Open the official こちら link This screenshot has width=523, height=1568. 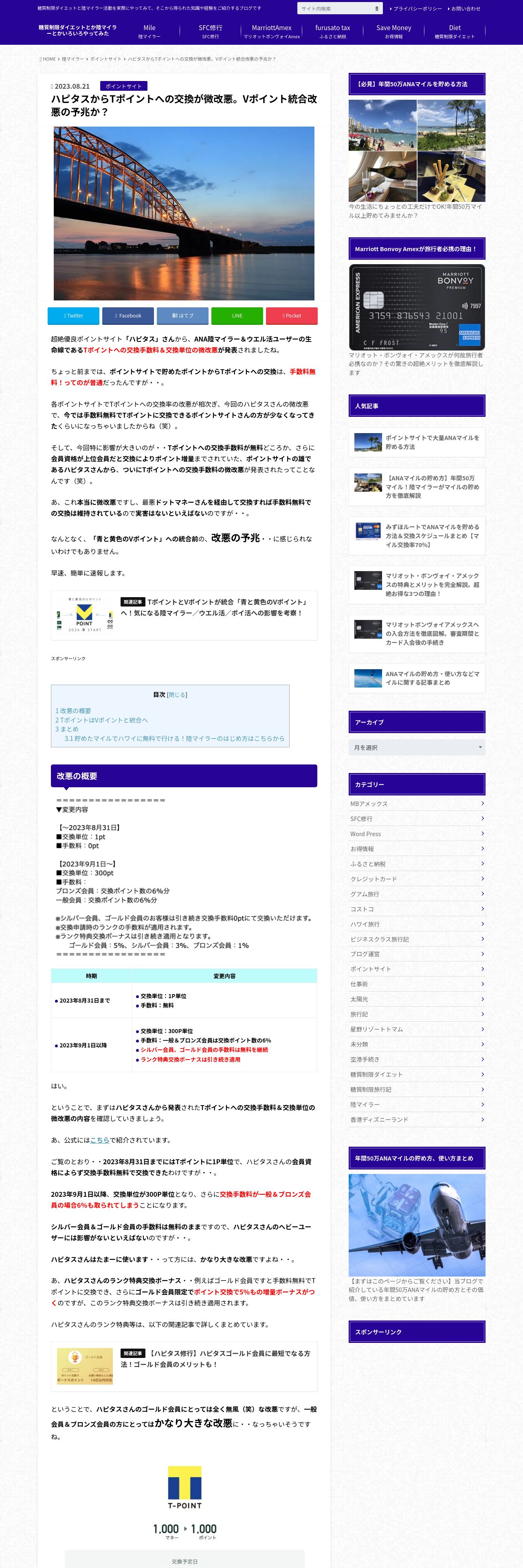[100, 1140]
